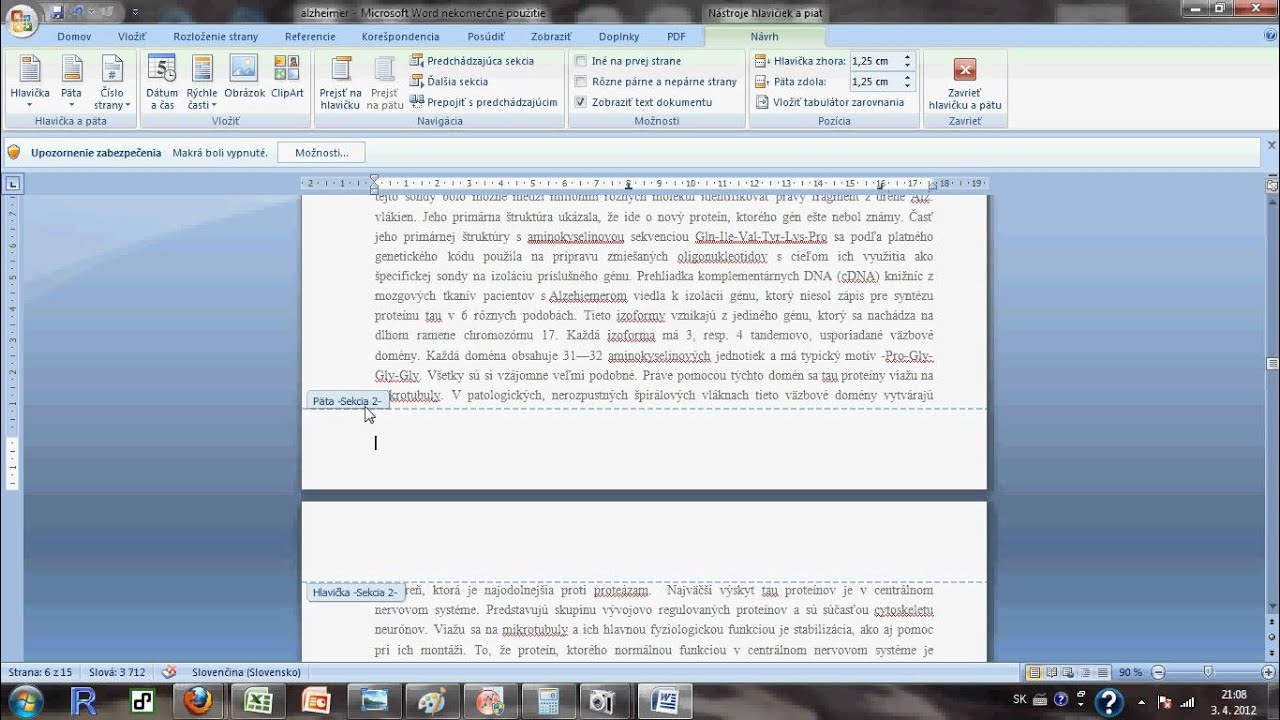Click Slovenčina language indicator in status bar

[246, 672]
